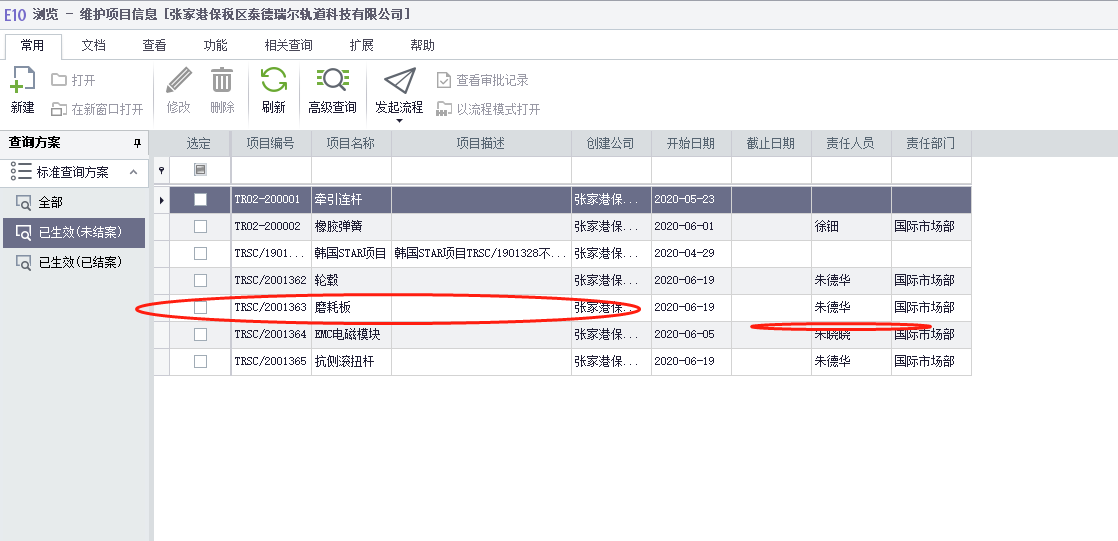Select the 橡胶弹簧 project name cell

coord(352,227)
